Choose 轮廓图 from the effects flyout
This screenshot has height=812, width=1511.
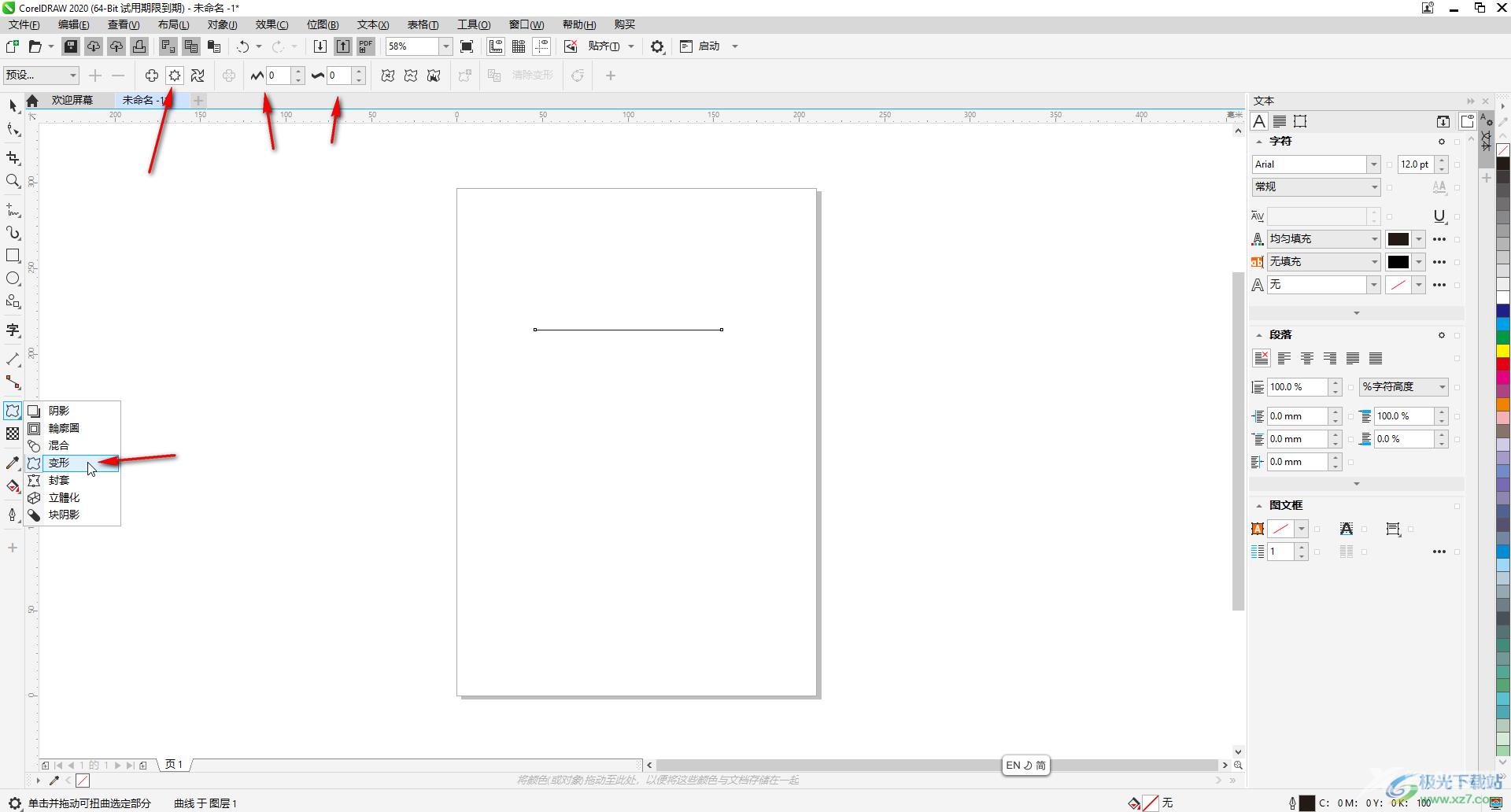click(72, 428)
